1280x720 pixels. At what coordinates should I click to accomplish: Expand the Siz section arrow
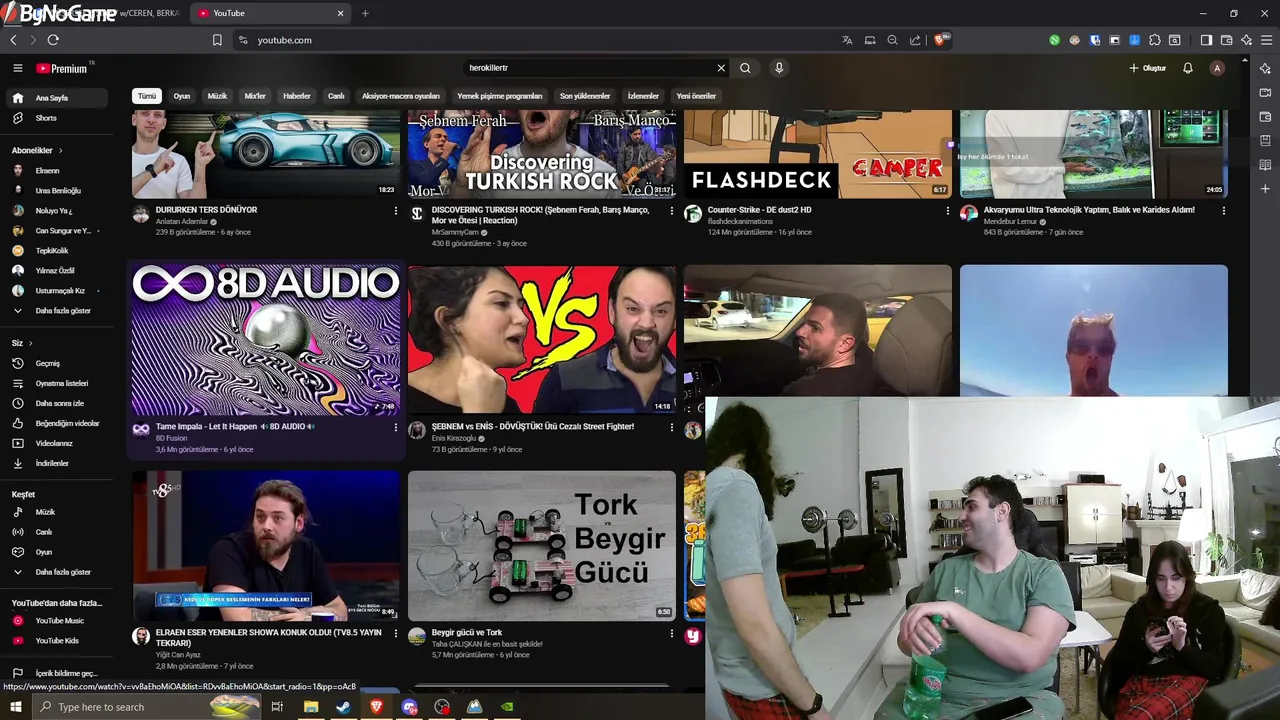point(30,343)
